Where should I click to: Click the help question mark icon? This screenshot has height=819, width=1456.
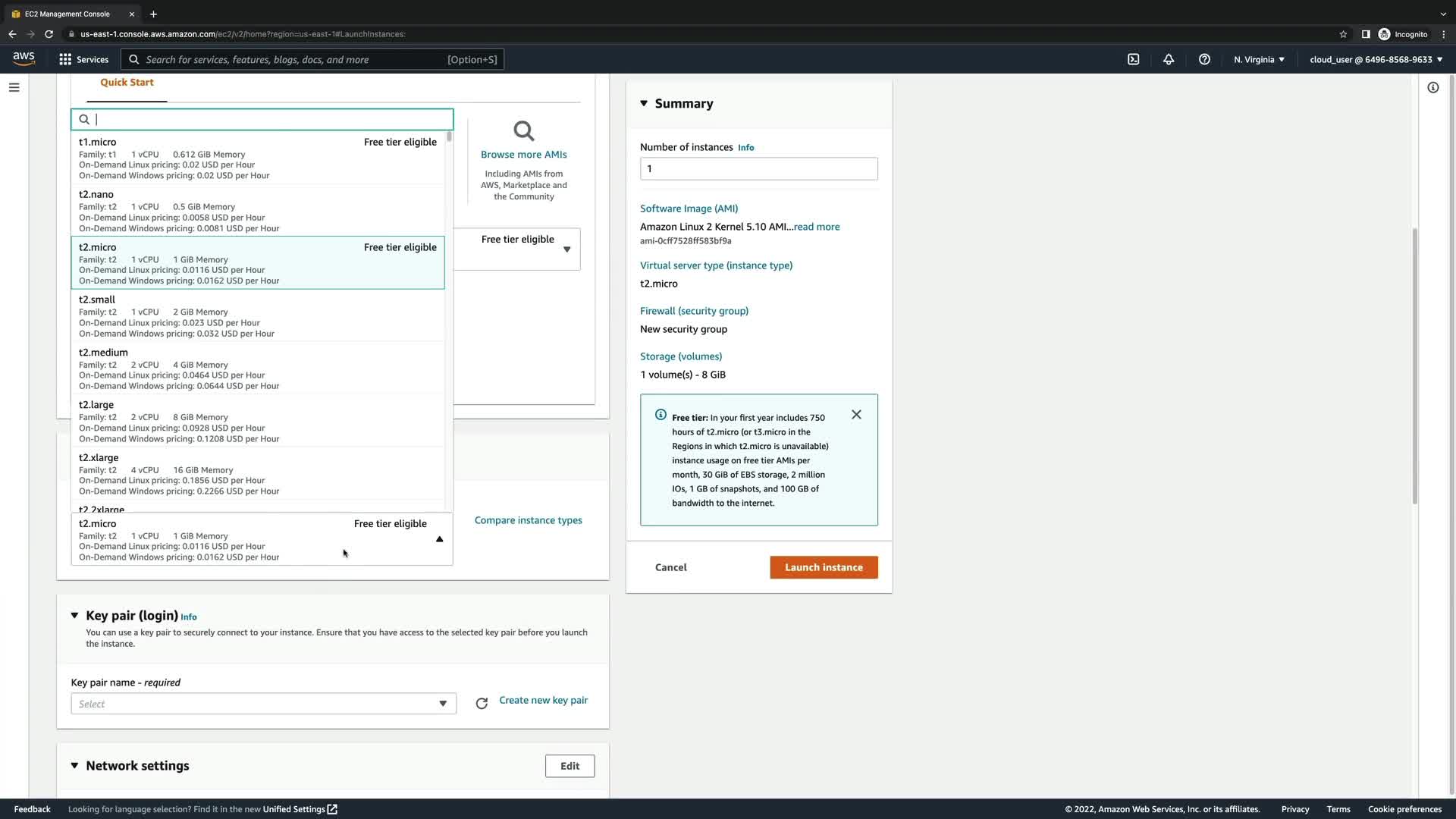pyautogui.click(x=1204, y=59)
